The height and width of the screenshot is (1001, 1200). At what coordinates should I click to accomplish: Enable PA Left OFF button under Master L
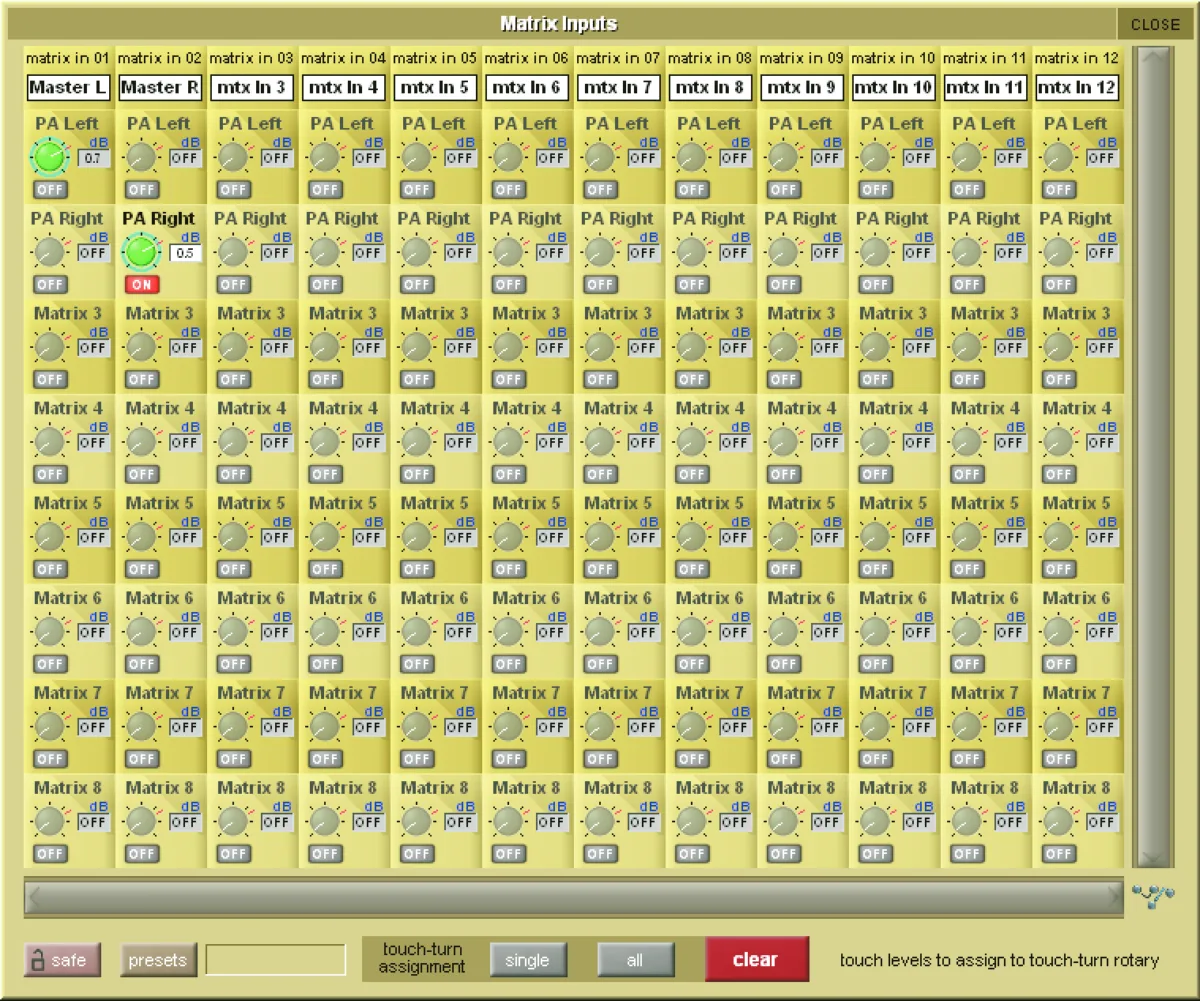click(x=50, y=189)
